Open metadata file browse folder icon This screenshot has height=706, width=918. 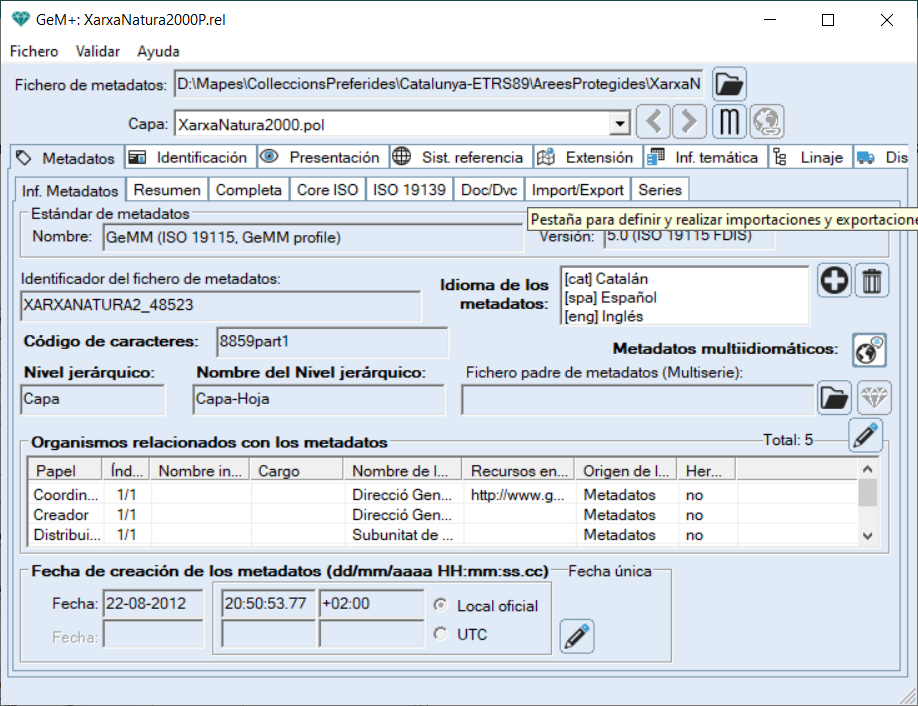coord(729,84)
